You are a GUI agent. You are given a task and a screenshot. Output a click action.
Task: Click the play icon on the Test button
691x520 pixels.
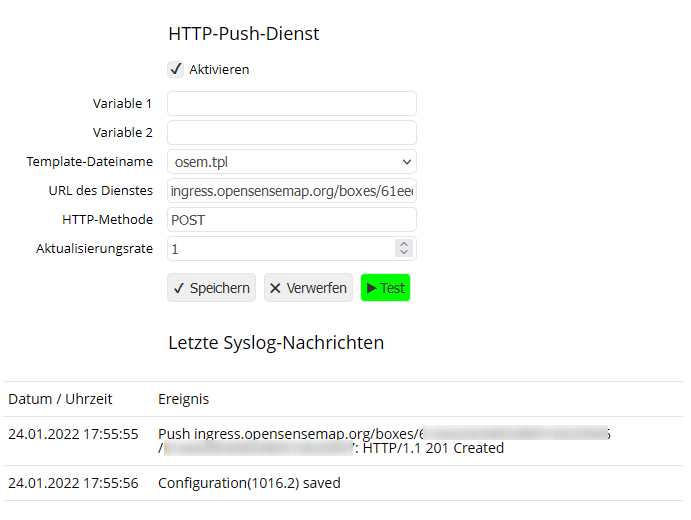click(x=372, y=288)
